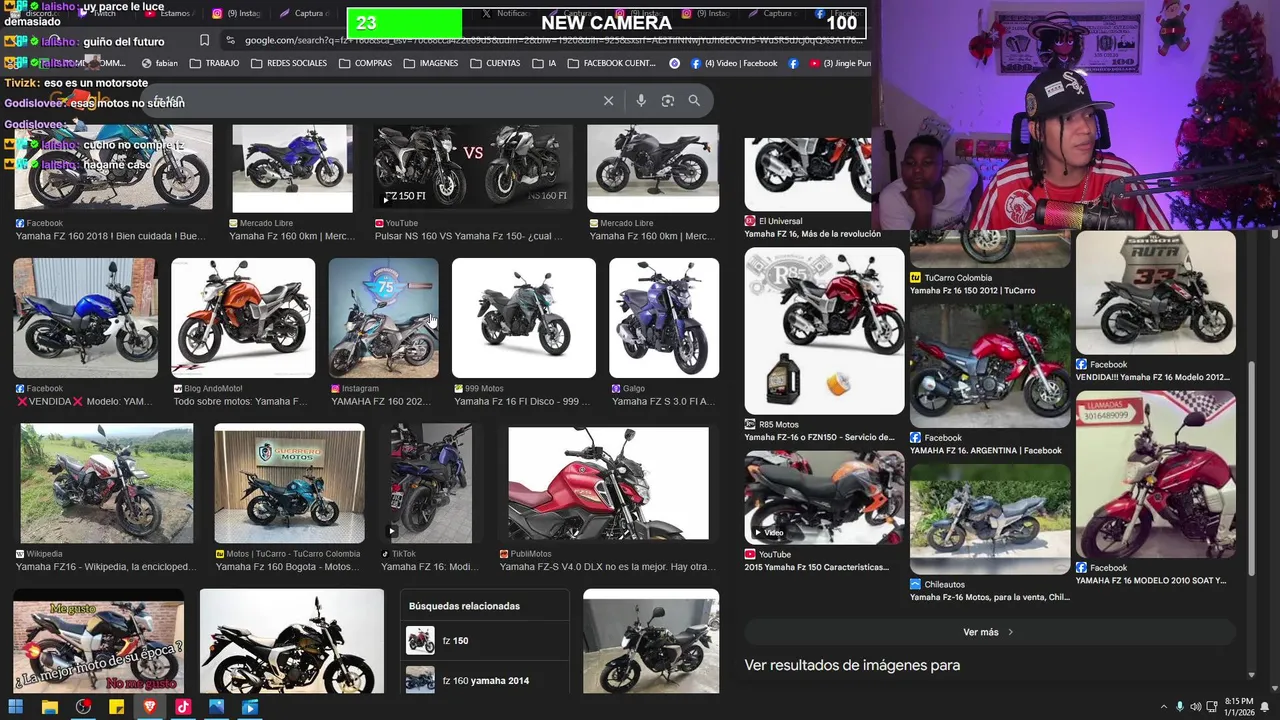Open the IA bookmarks folder
1280x720 pixels.
(544, 63)
